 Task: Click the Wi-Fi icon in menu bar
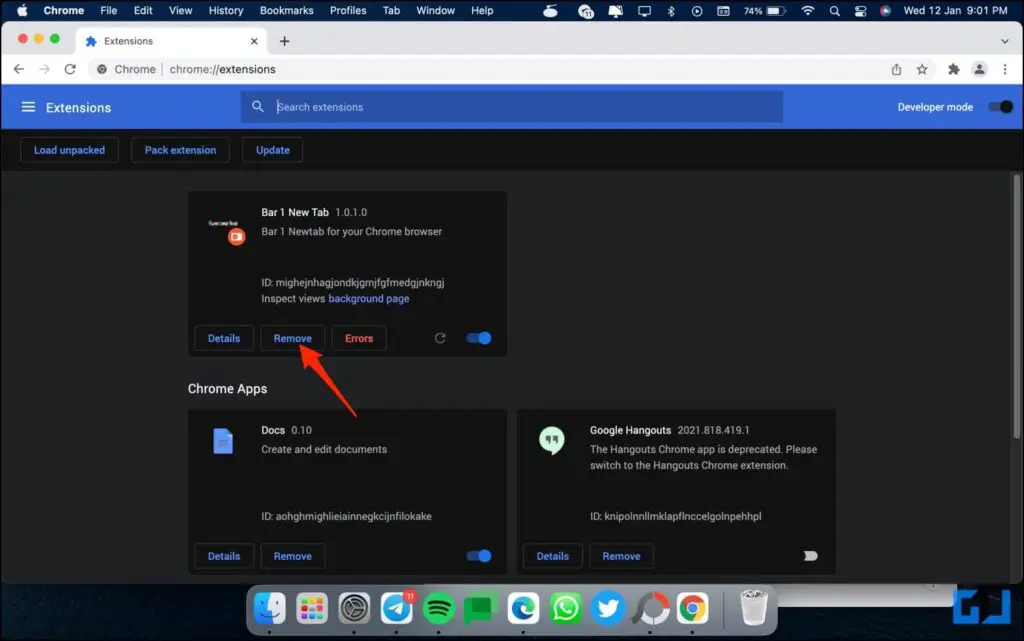tap(808, 10)
